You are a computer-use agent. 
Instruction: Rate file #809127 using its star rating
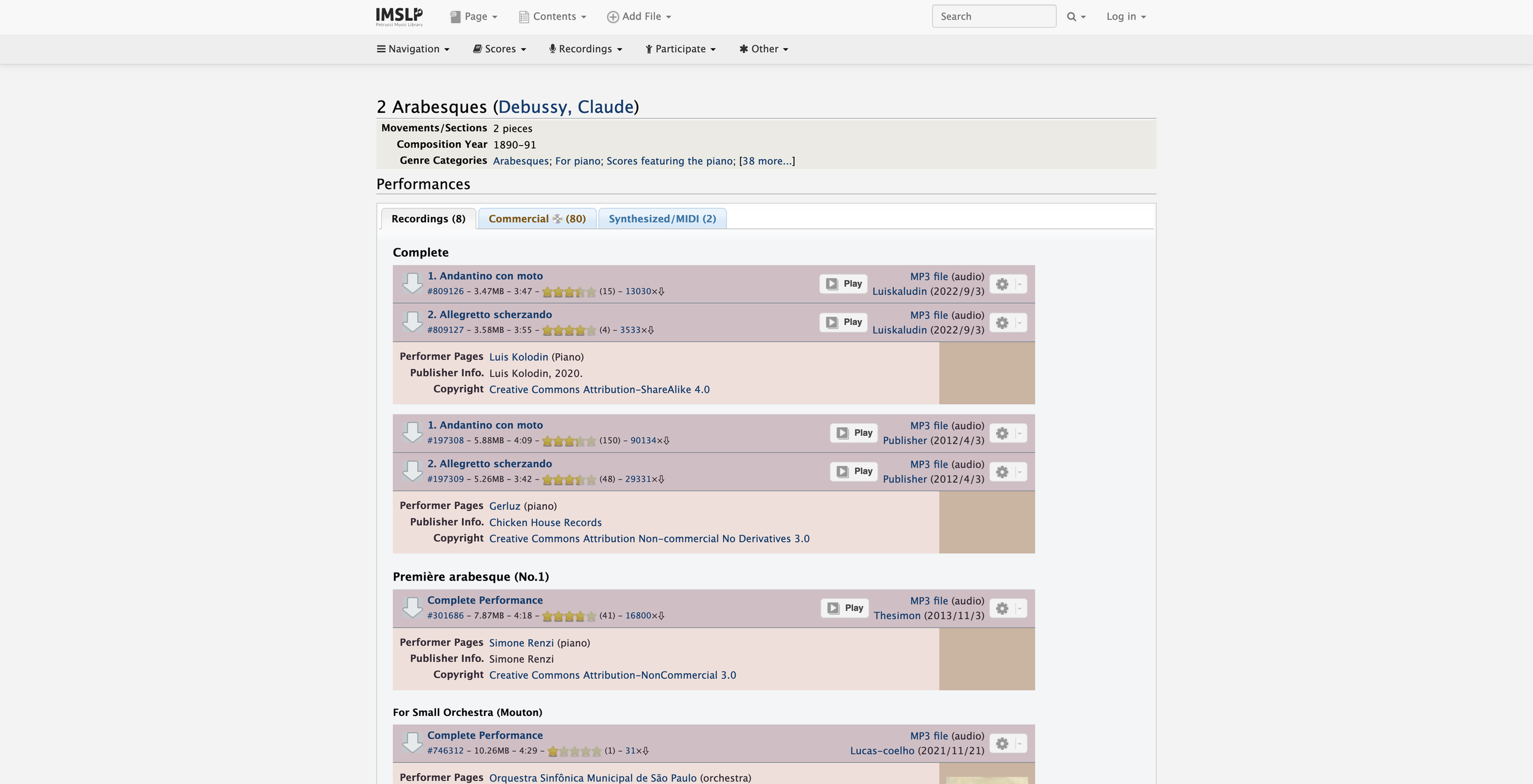tap(569, 330)
